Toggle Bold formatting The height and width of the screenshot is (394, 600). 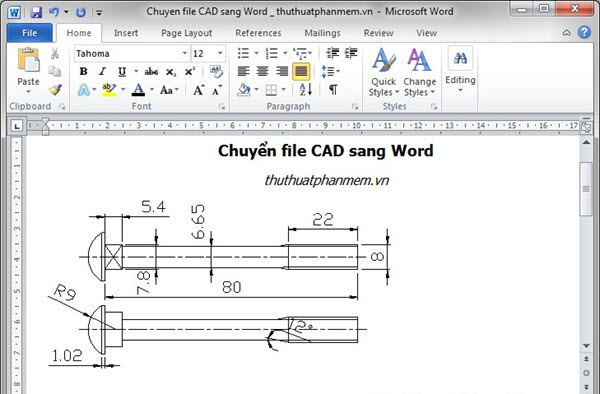(x=83, y=71)
